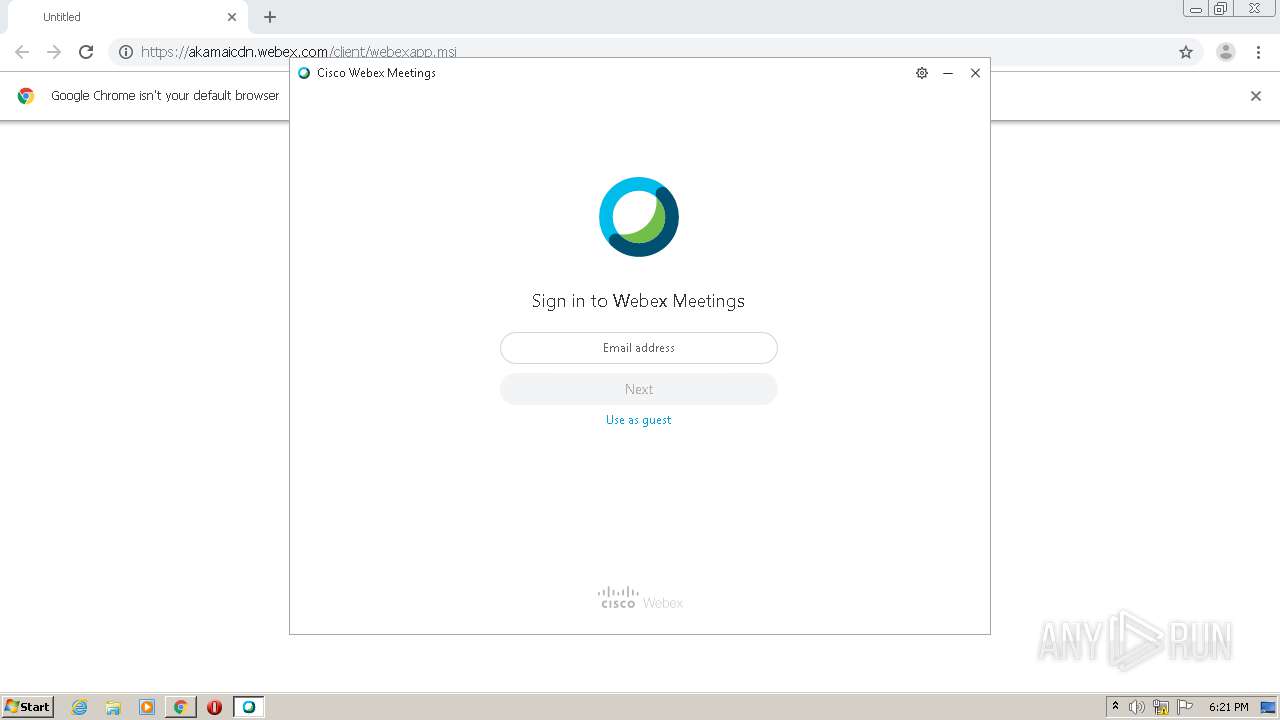Click the Chrome back arrow

coord(22,52)
